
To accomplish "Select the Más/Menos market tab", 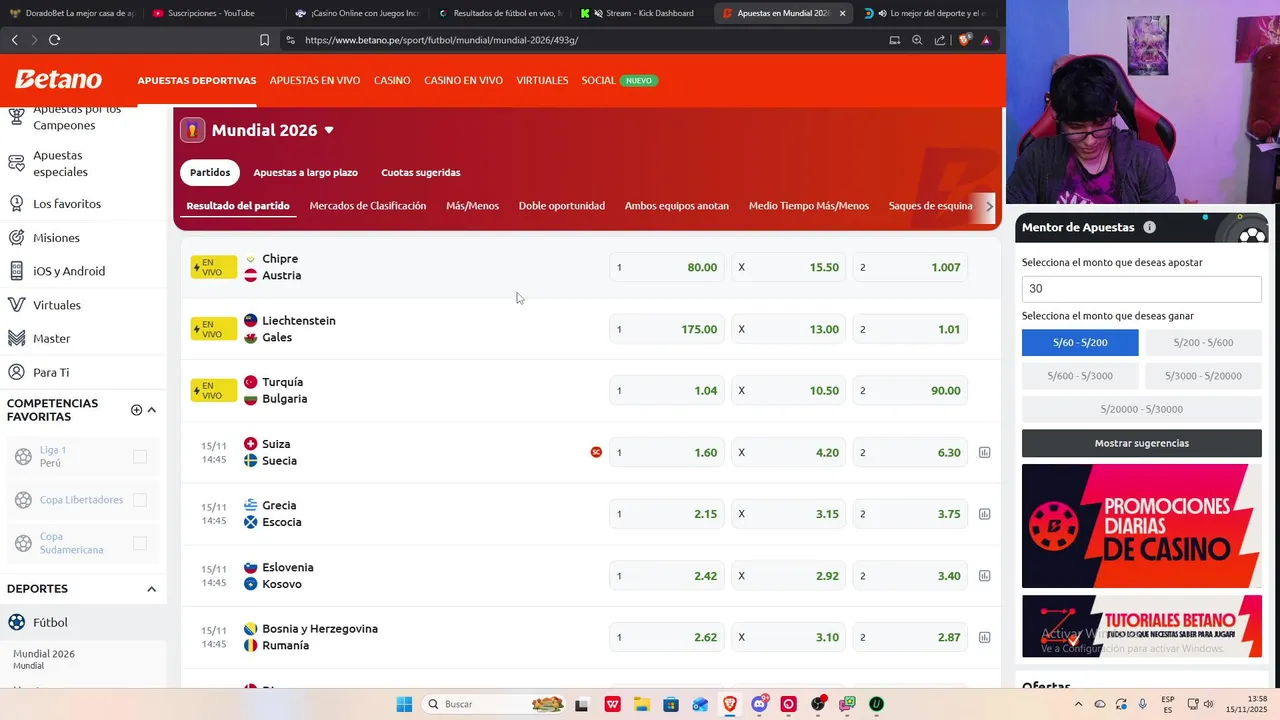I will point(472,206).
